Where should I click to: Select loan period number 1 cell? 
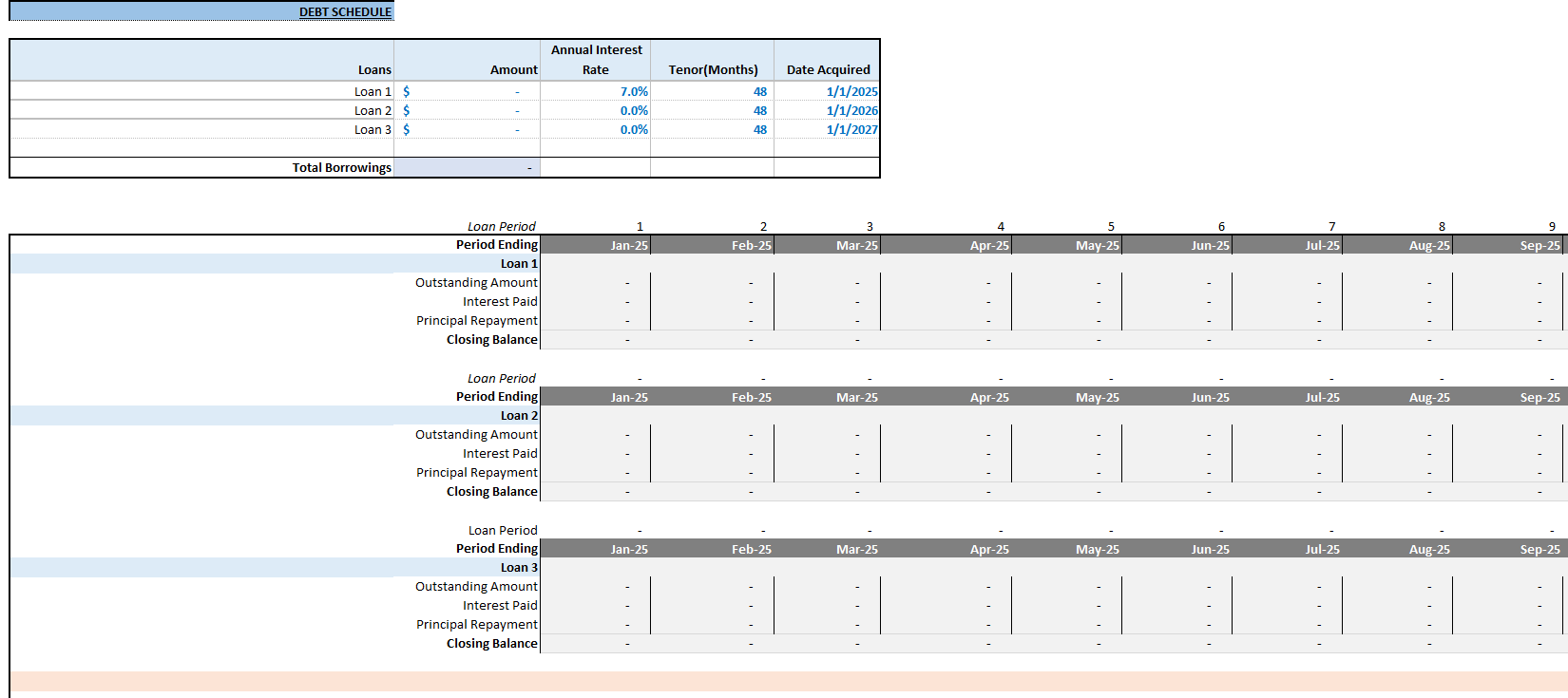tap(595, 226)
